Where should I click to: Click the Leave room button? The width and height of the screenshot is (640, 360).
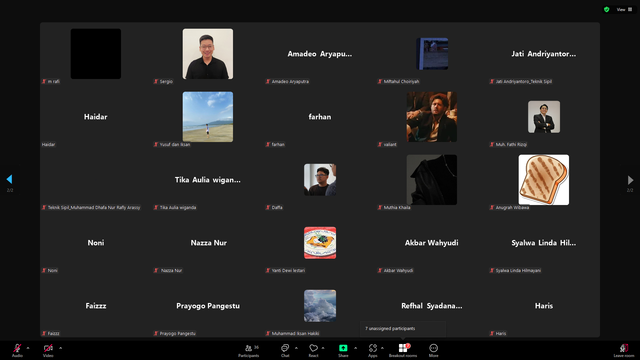(624, 350)
